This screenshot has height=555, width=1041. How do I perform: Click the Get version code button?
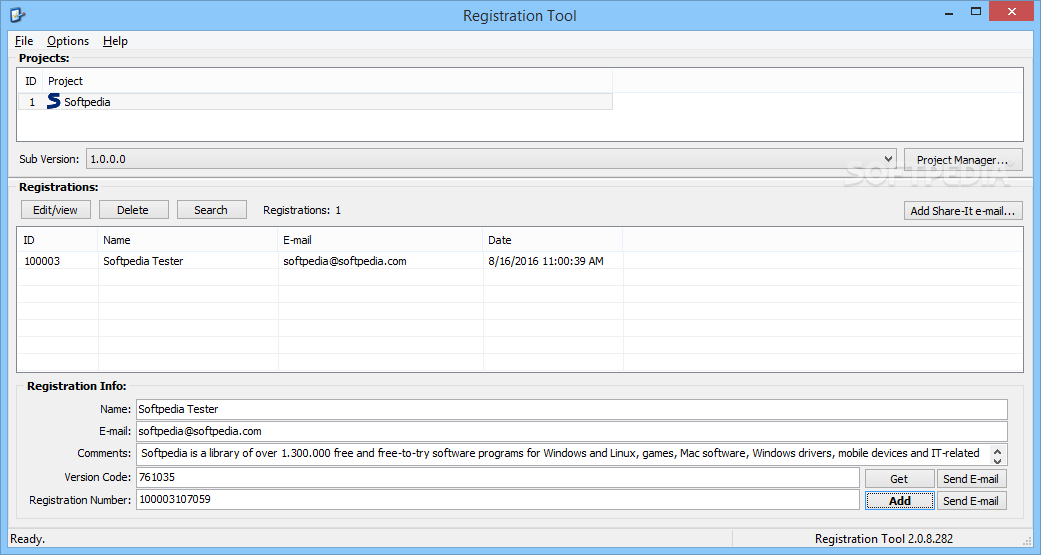click(900, 479)
